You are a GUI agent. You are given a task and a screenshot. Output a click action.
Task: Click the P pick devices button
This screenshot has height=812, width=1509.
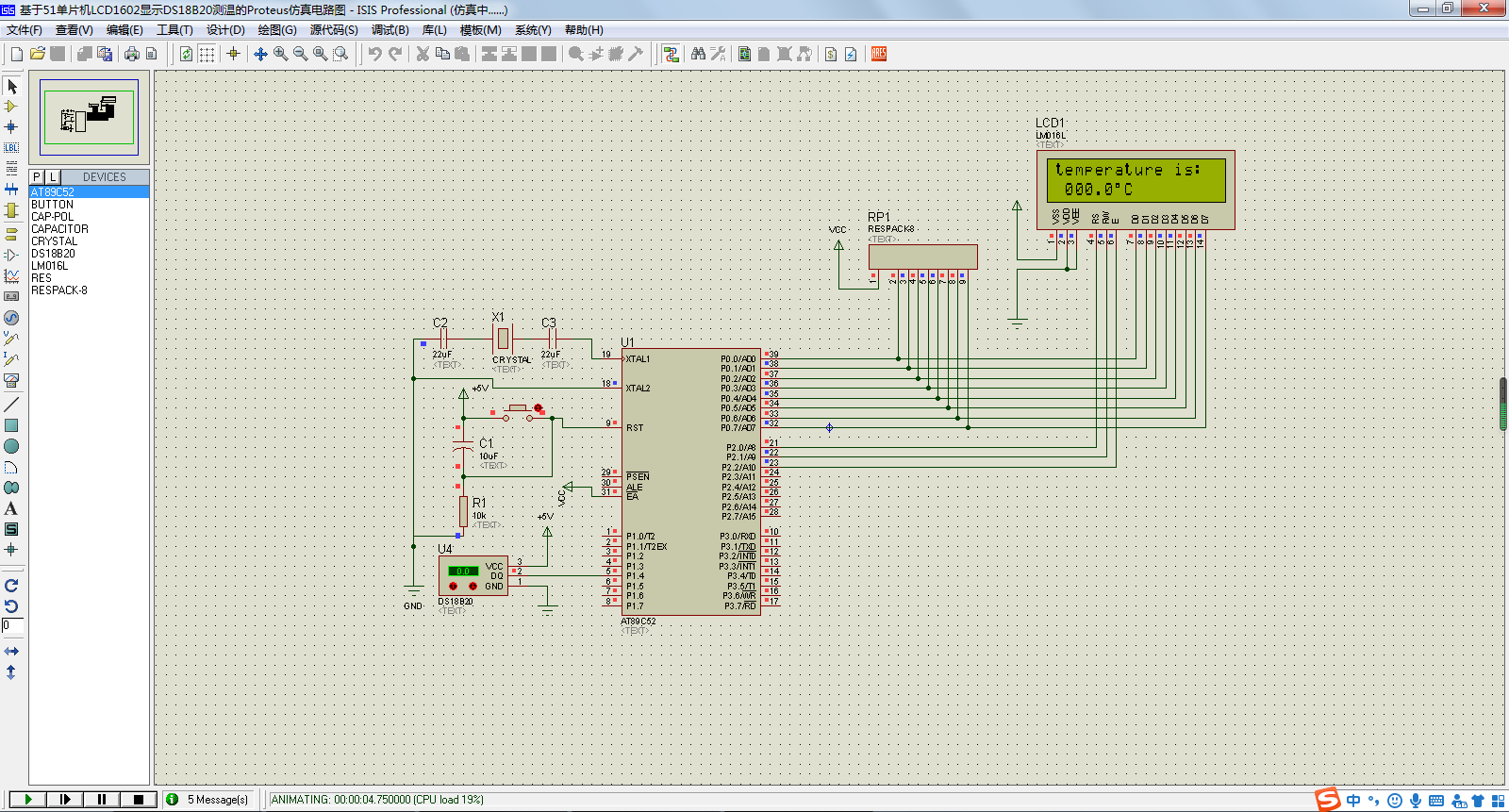[37, 177]
